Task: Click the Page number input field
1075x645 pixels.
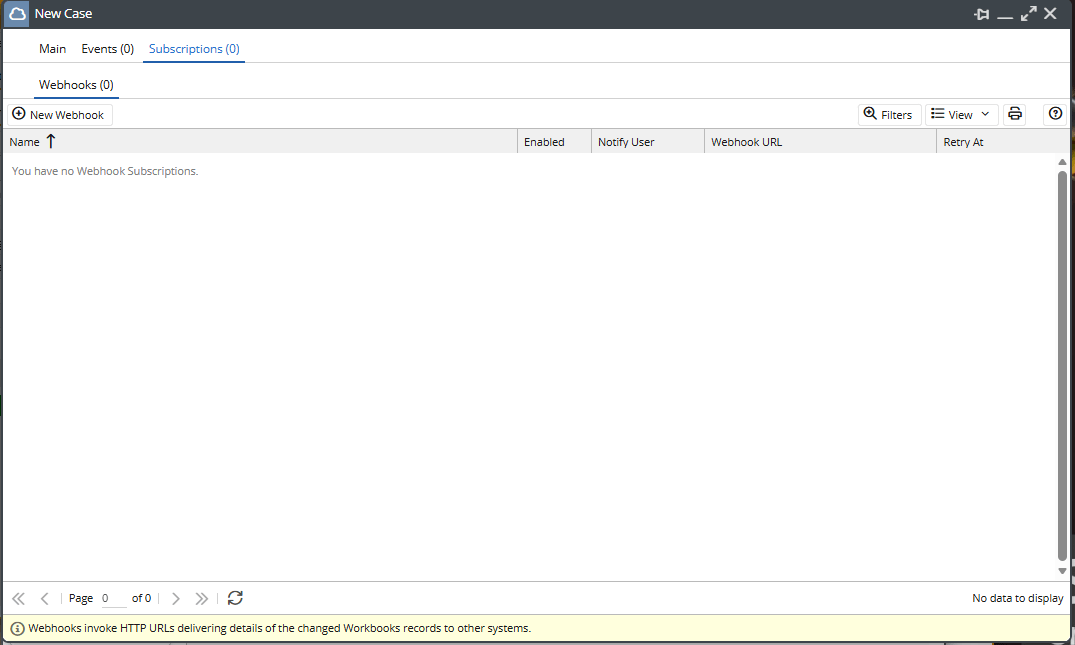Action: pos(113,598)
